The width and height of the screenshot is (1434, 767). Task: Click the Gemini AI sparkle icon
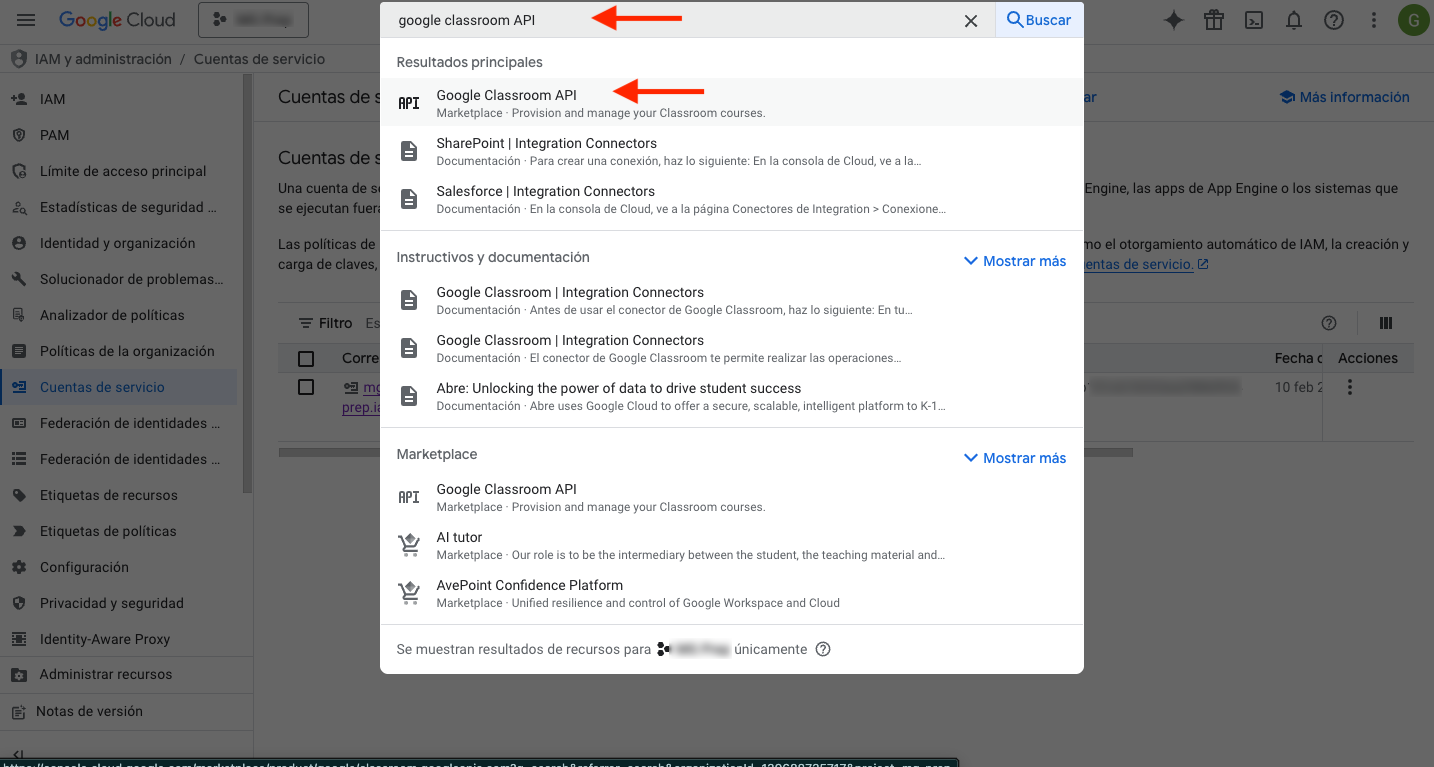[x=1174, y=20]
